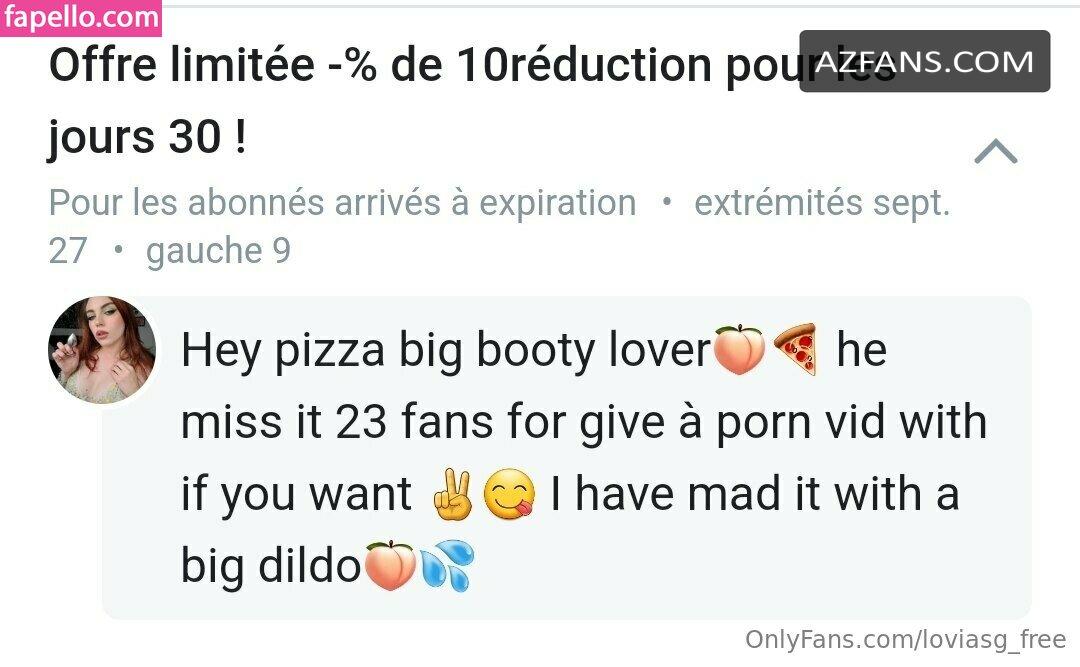Viewport: 1080px width, 667px height.
Task: Click "Pour les abonnés arrivés à expiration" text
Action: 342,203
